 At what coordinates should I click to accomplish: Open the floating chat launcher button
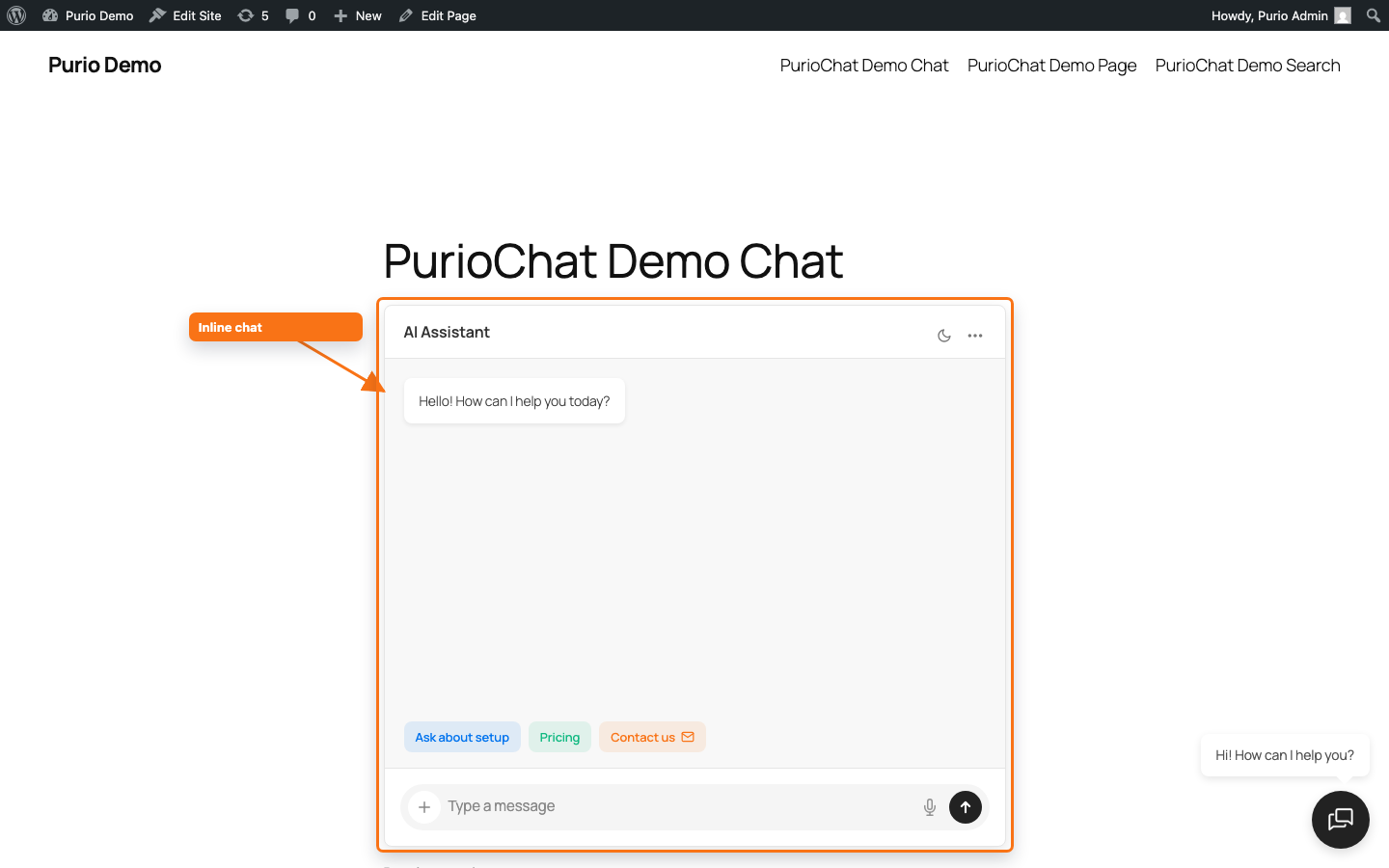click(x=1341, y=820)
